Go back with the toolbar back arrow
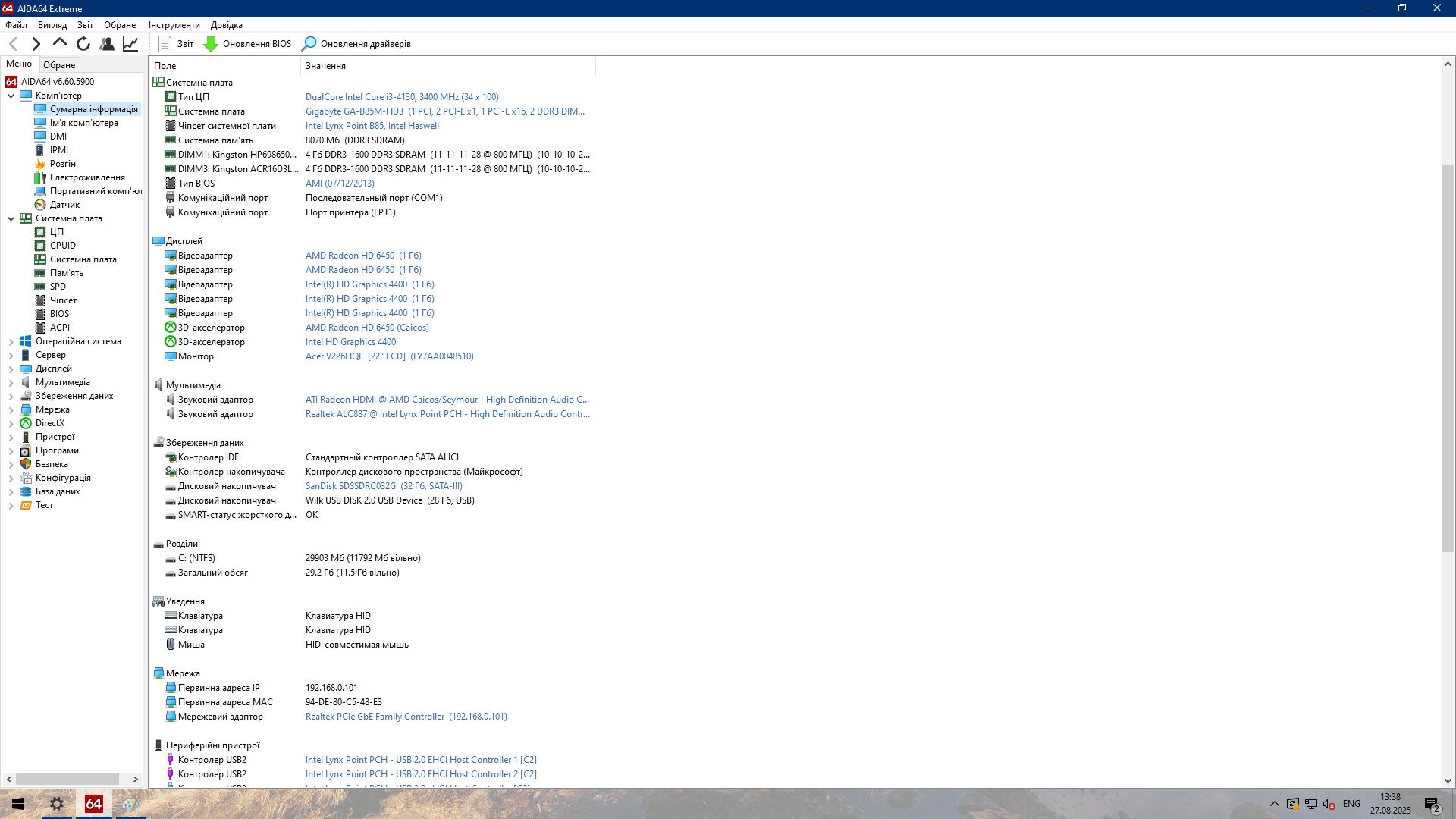The image size is (1456, 819). [x=13, y=44]
